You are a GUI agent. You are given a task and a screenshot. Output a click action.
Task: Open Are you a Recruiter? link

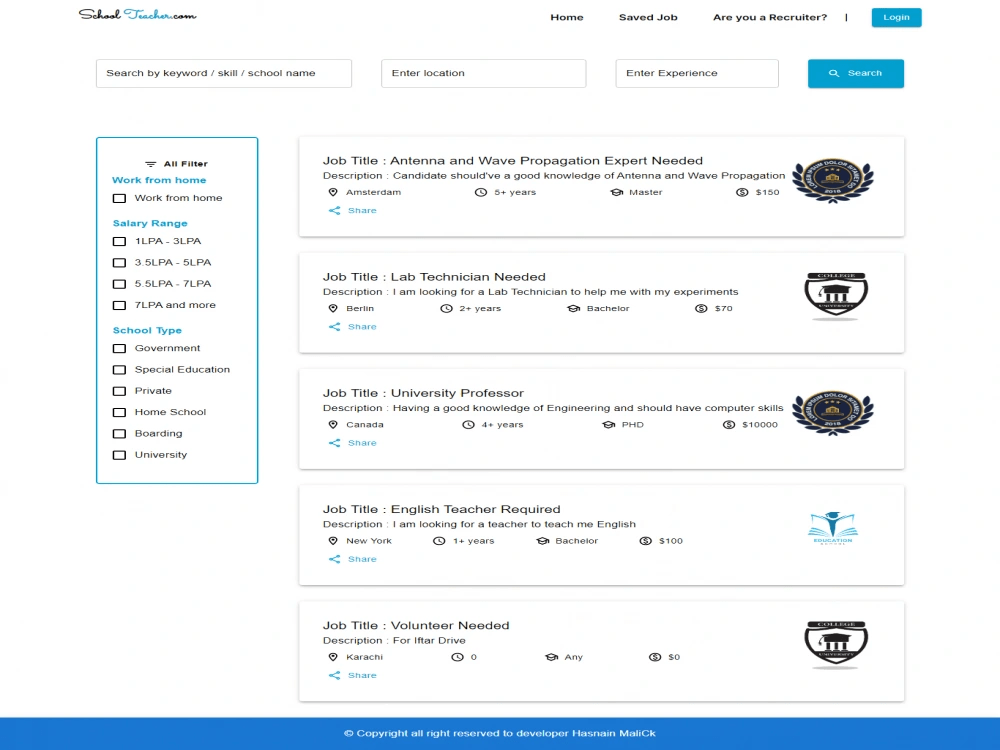pos(770,17)
